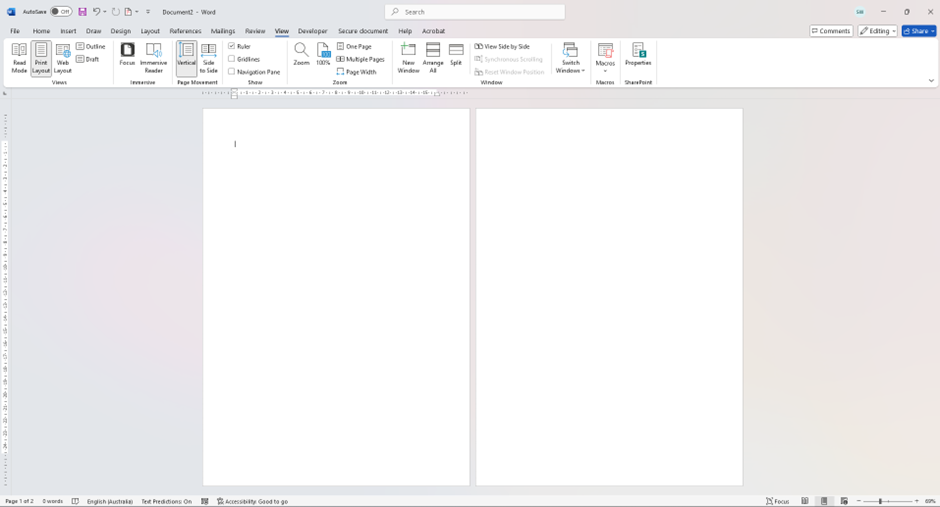Expand the Switch Windows dropdown
The height and width of the screenshot is (507, 940).
click(x=570, y=70)
